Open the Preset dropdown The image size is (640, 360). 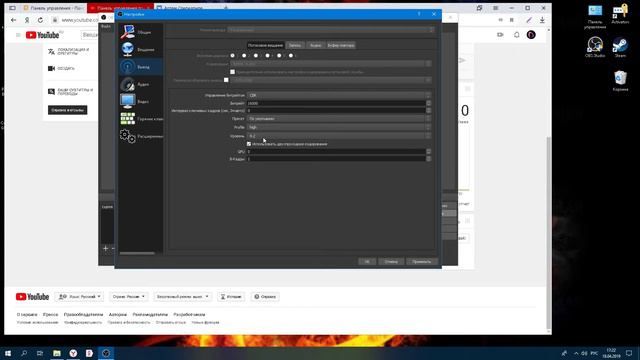pos(339,119)
